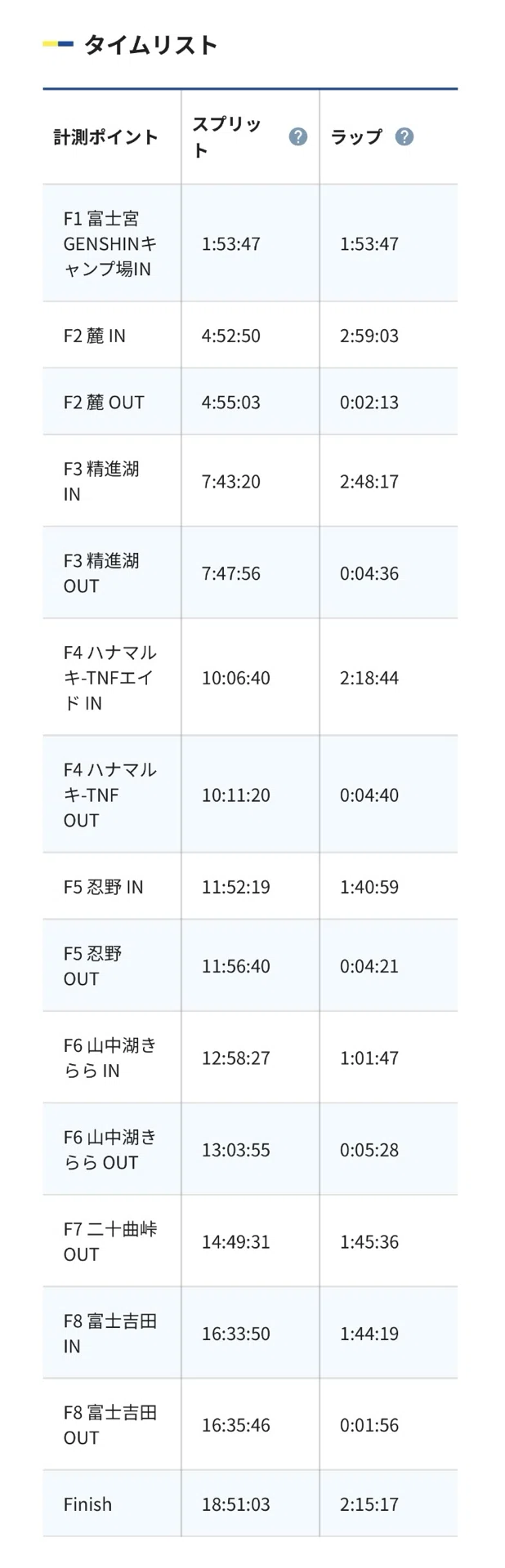Click the F2 麓 OUT split time 4:55:03

[x=231, y=403]
